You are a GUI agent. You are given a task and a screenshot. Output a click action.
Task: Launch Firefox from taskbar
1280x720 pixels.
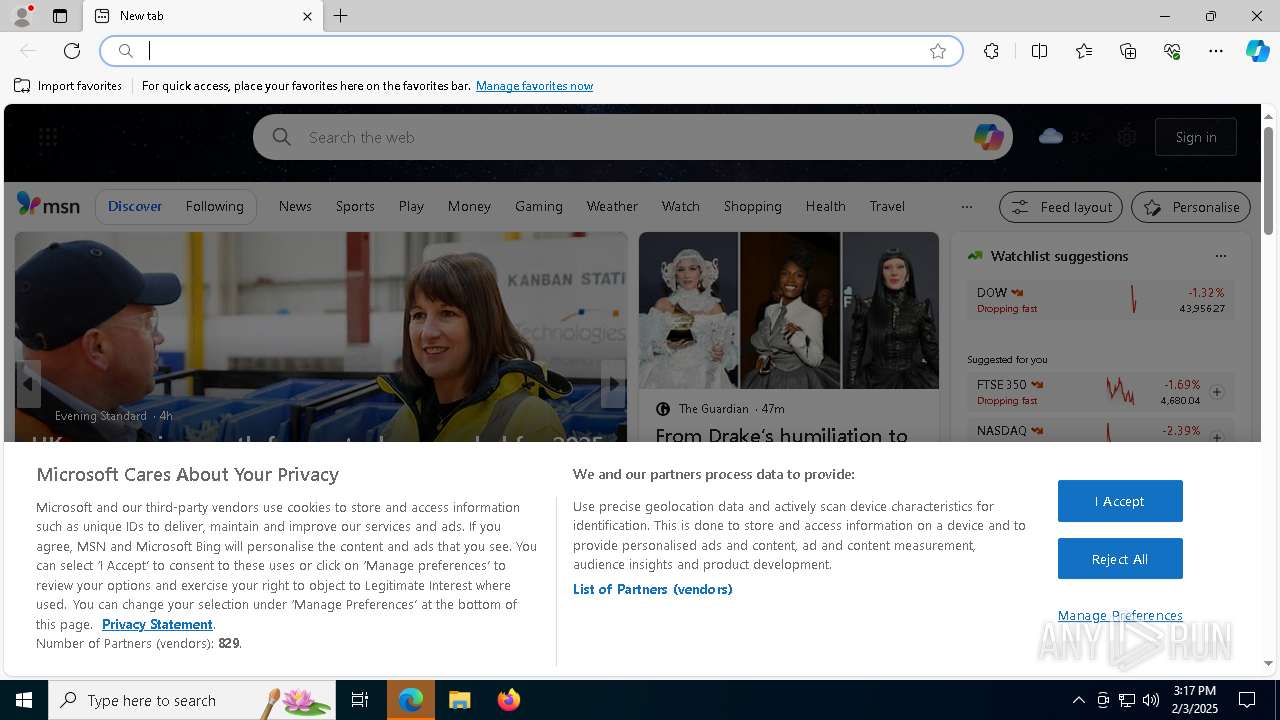coord(509,700)
